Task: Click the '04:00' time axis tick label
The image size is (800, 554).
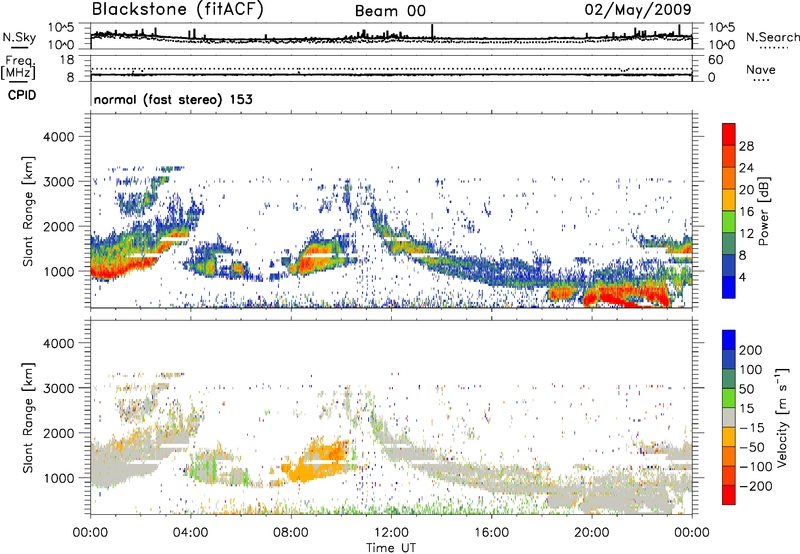Action: 190,533
